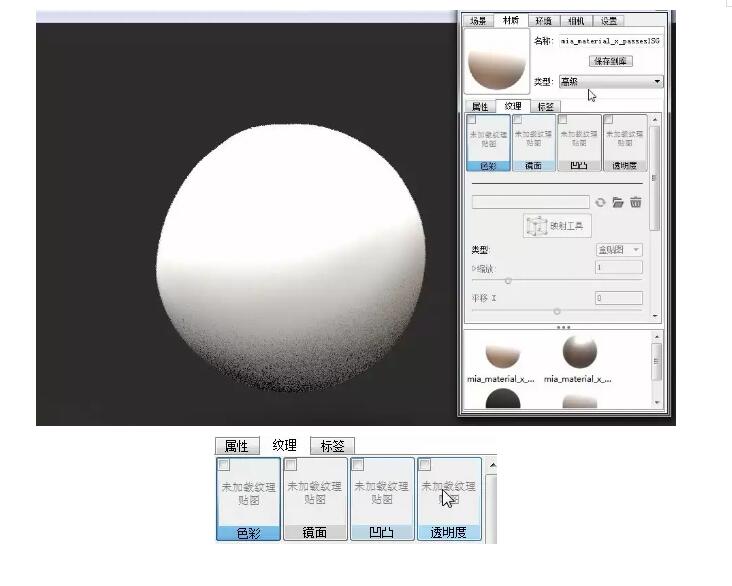
Task: Tick the 凹凸 checkbox in enlarged bottom strip
Action: [x=358, y=465]
